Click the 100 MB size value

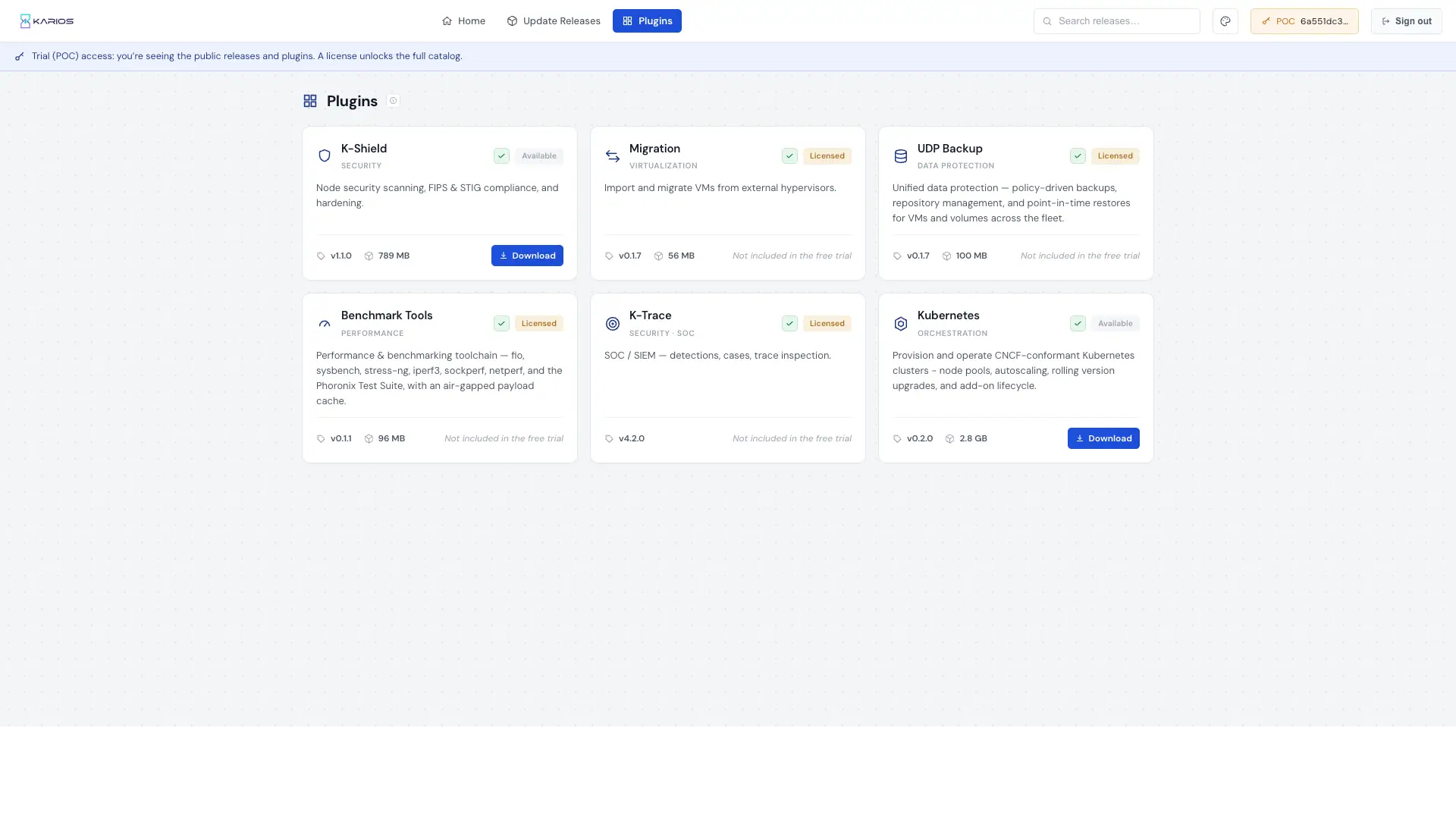pyautogui.click(x=971, y=256)
